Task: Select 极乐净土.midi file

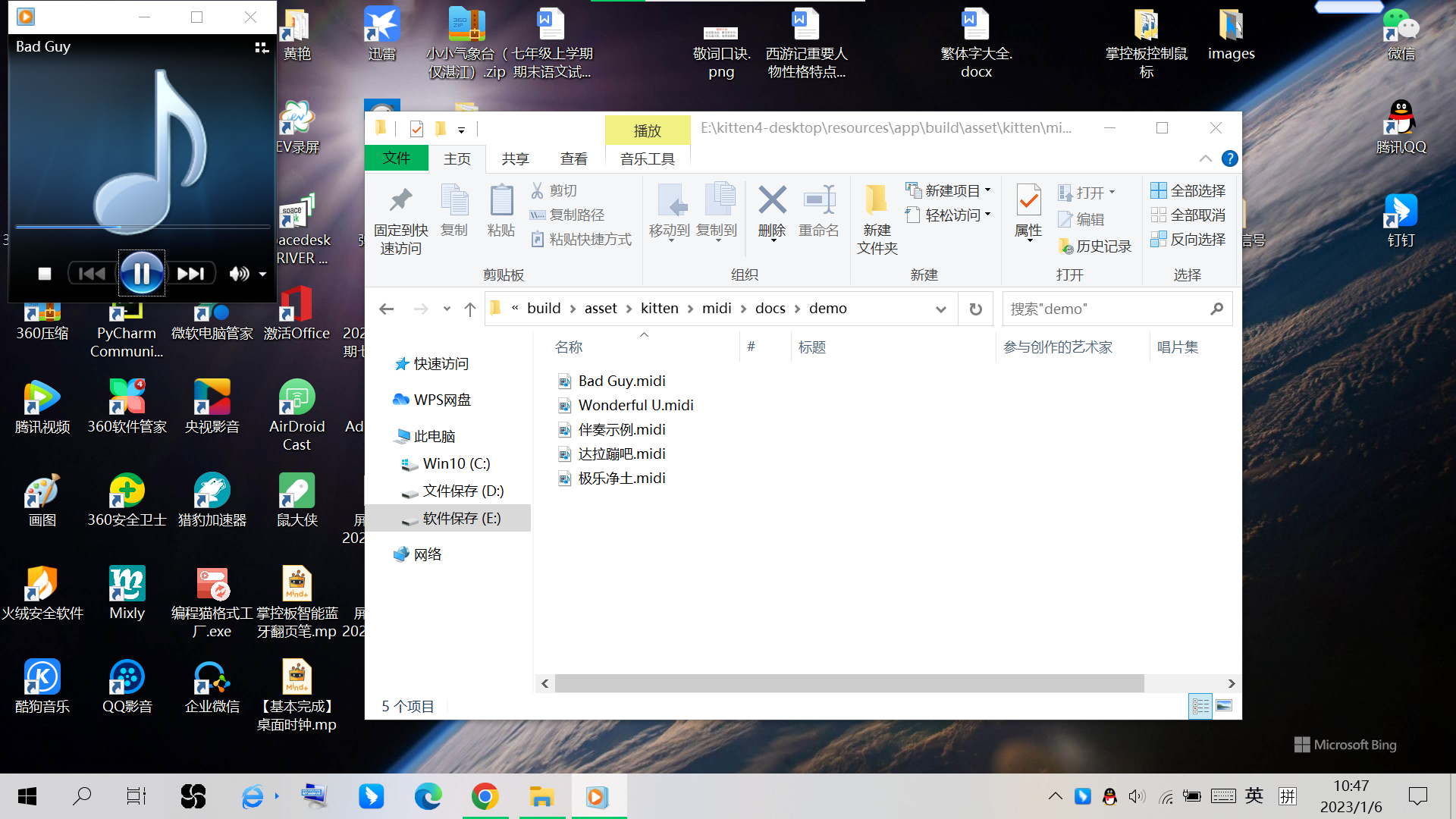Action: coord(622,478)
